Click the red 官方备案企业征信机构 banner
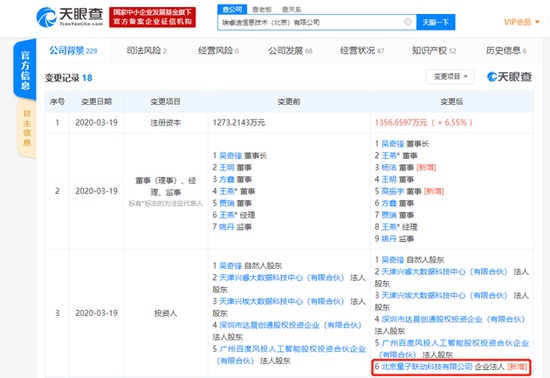This screenshot has width=550, height=378. click(x=152, y=17)
